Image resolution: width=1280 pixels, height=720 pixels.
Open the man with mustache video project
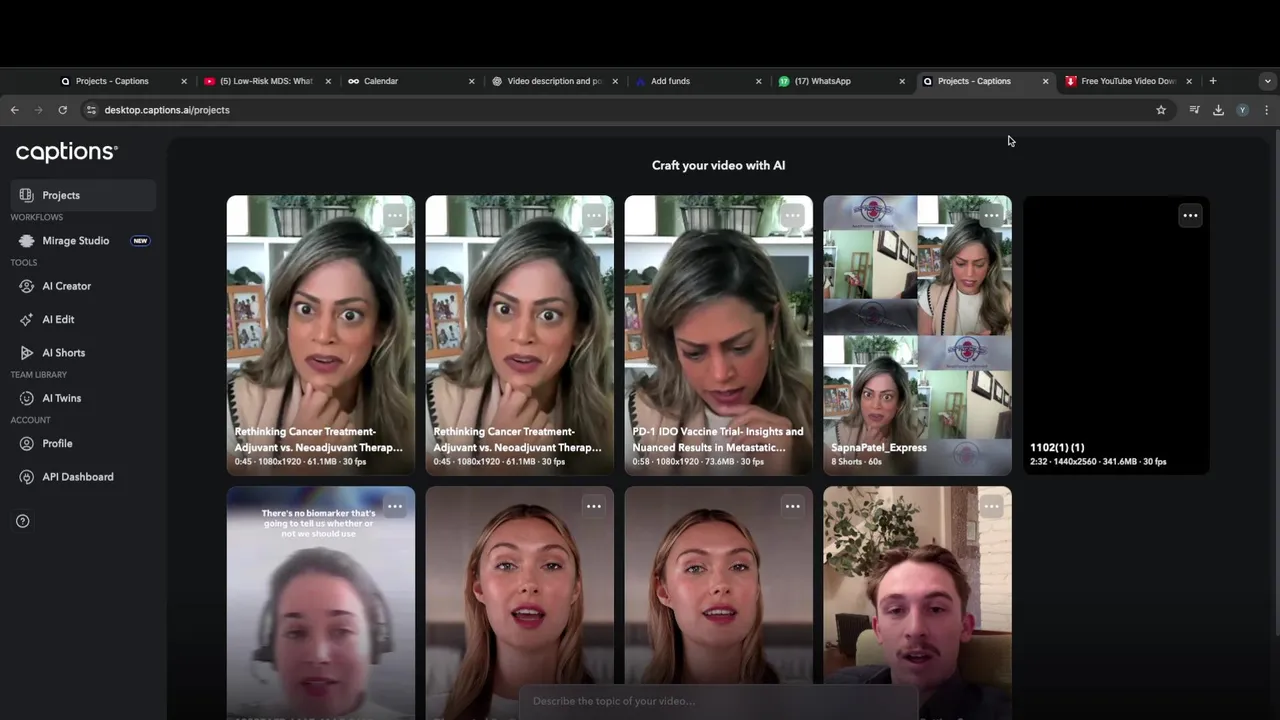click(918, 603)
